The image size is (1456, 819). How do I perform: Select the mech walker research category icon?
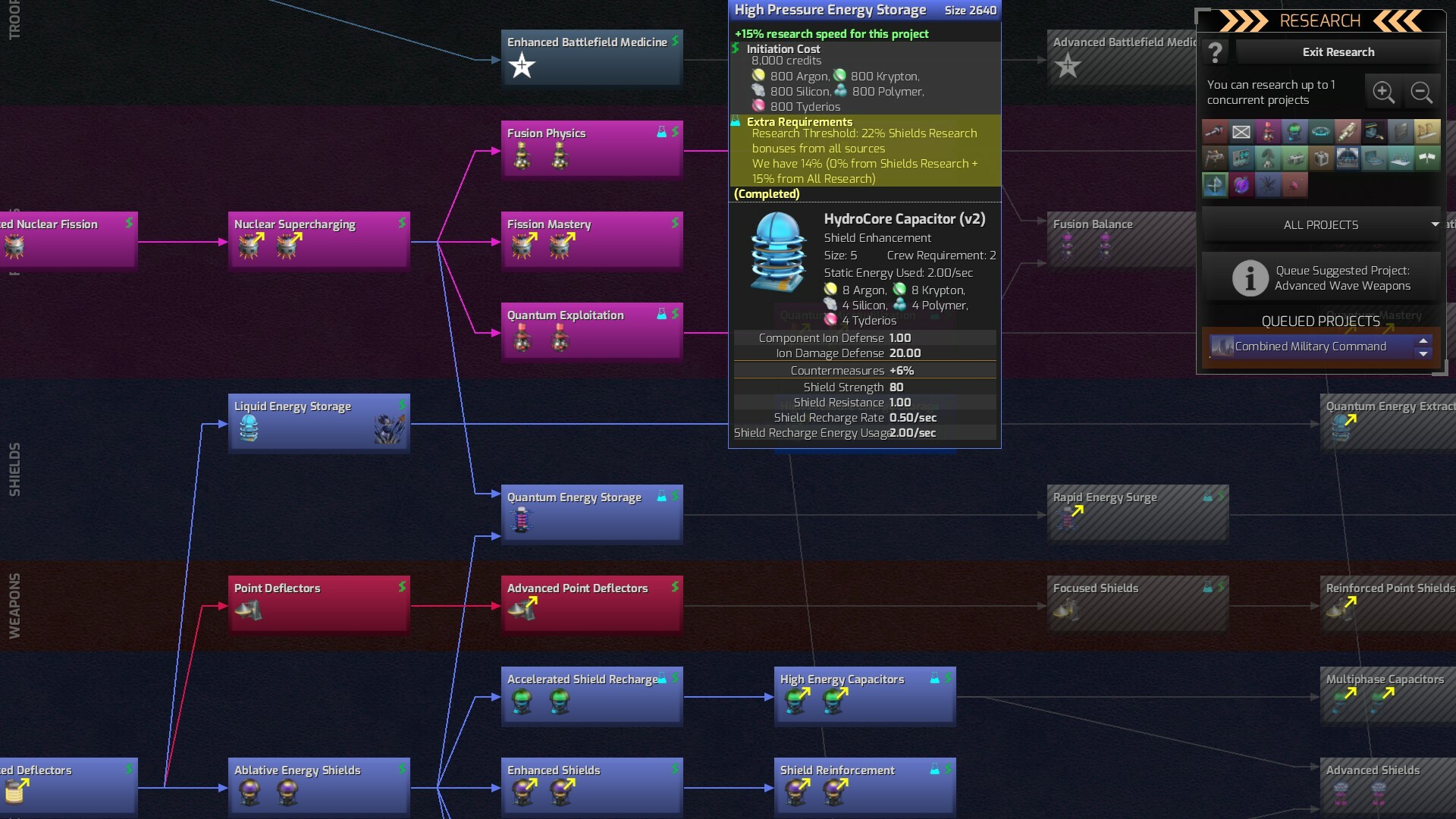1215,158
